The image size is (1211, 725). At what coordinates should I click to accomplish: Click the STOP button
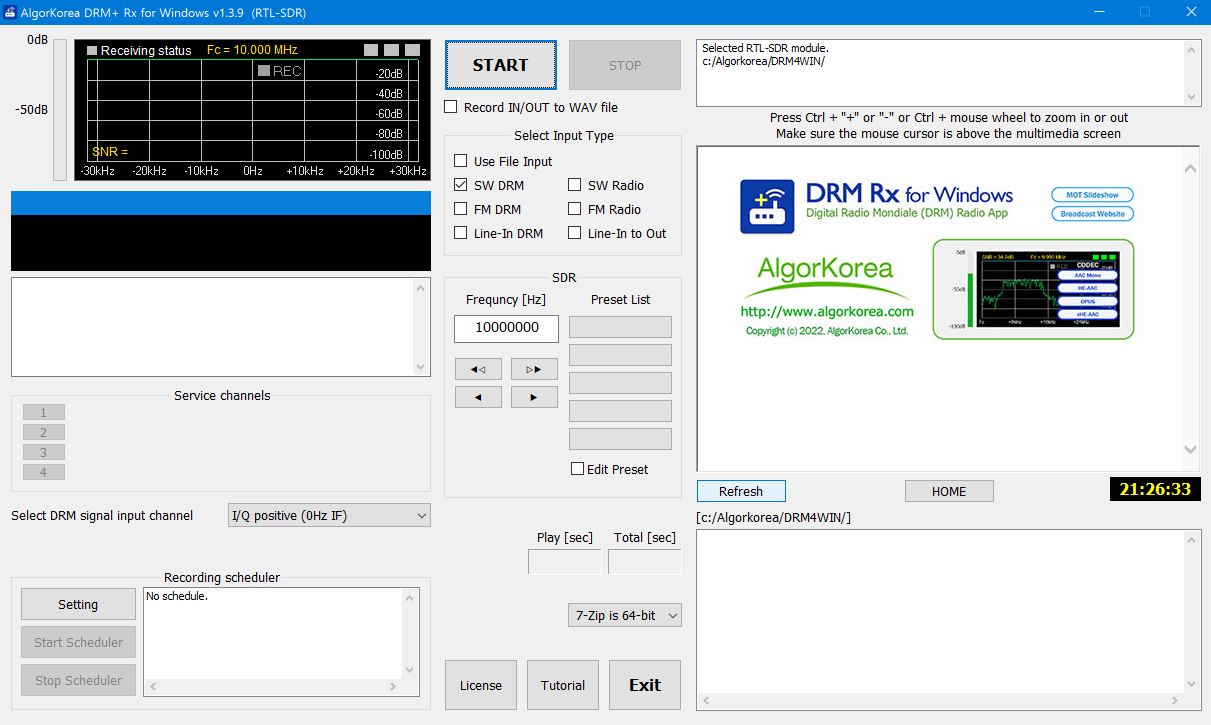[x=625, y=65]
